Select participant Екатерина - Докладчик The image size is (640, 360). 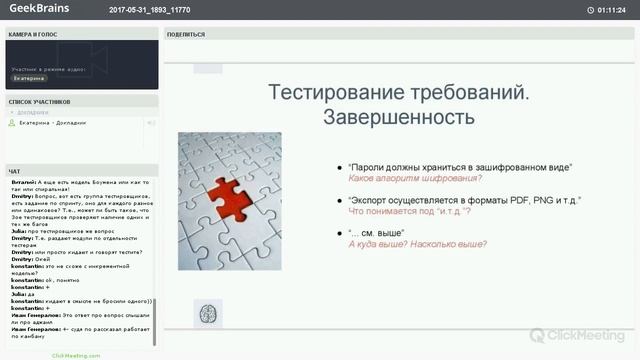[x=53, y=123]
